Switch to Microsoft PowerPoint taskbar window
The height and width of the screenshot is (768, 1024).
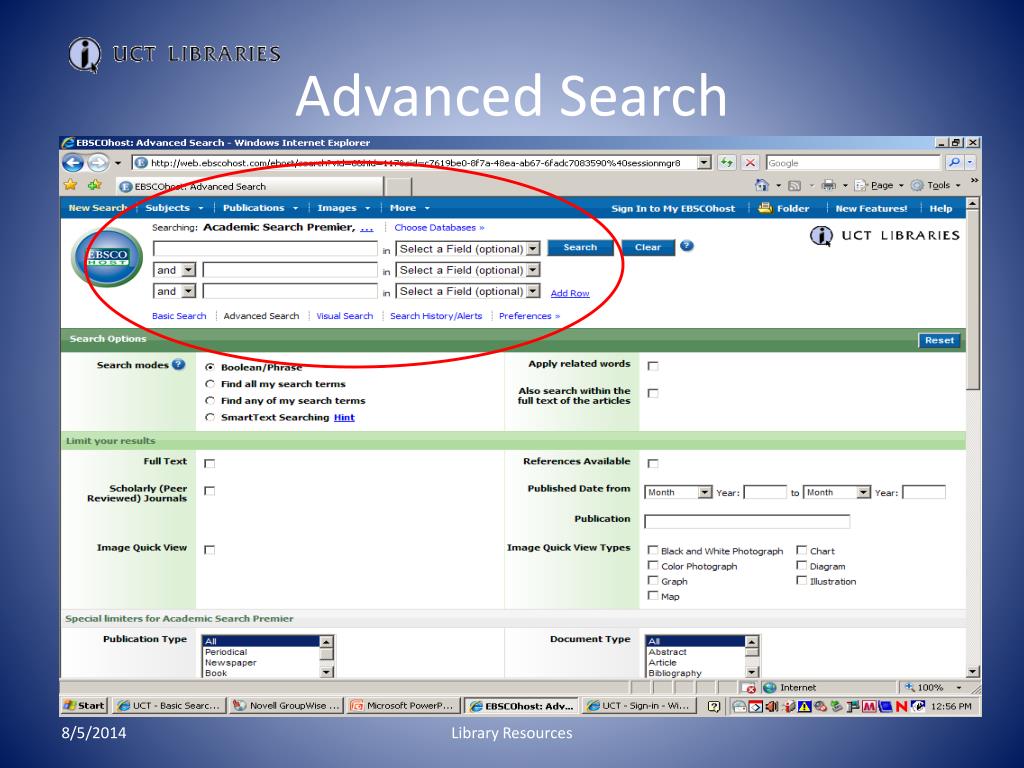point(402,705)
